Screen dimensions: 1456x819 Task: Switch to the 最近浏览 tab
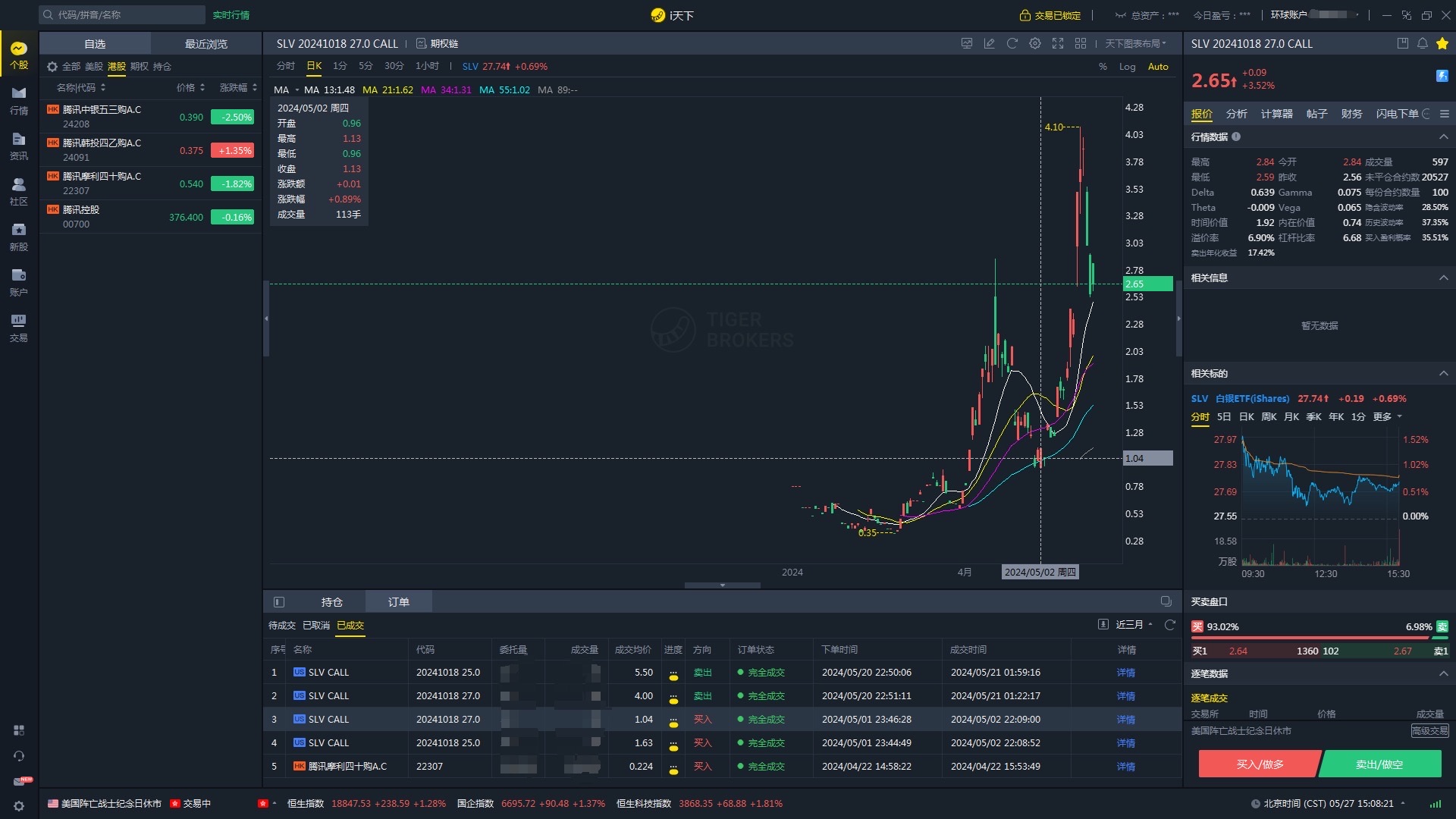[x=206, y=44]
